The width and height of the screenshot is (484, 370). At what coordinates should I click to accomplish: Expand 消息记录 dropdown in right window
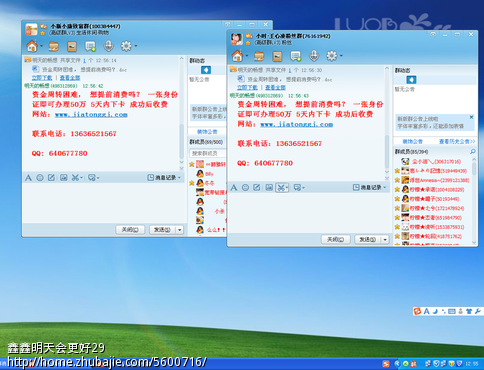click(x=385, y=188)
